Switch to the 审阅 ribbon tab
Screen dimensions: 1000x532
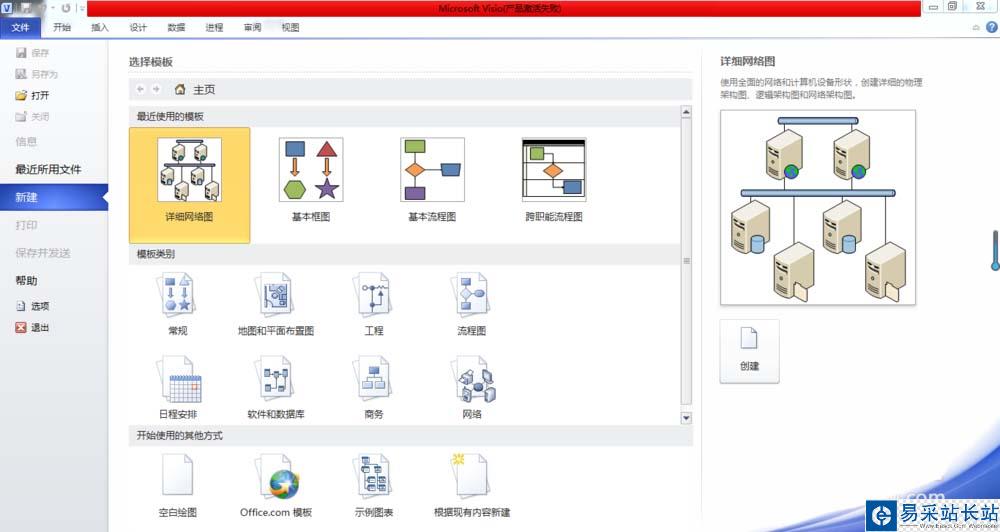[x=253, y=27]
